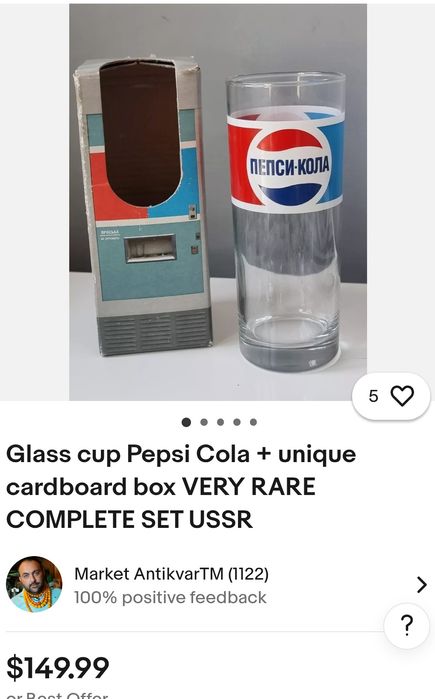Click the seller avatar photo
435x699 pixels.
(34, 584)
